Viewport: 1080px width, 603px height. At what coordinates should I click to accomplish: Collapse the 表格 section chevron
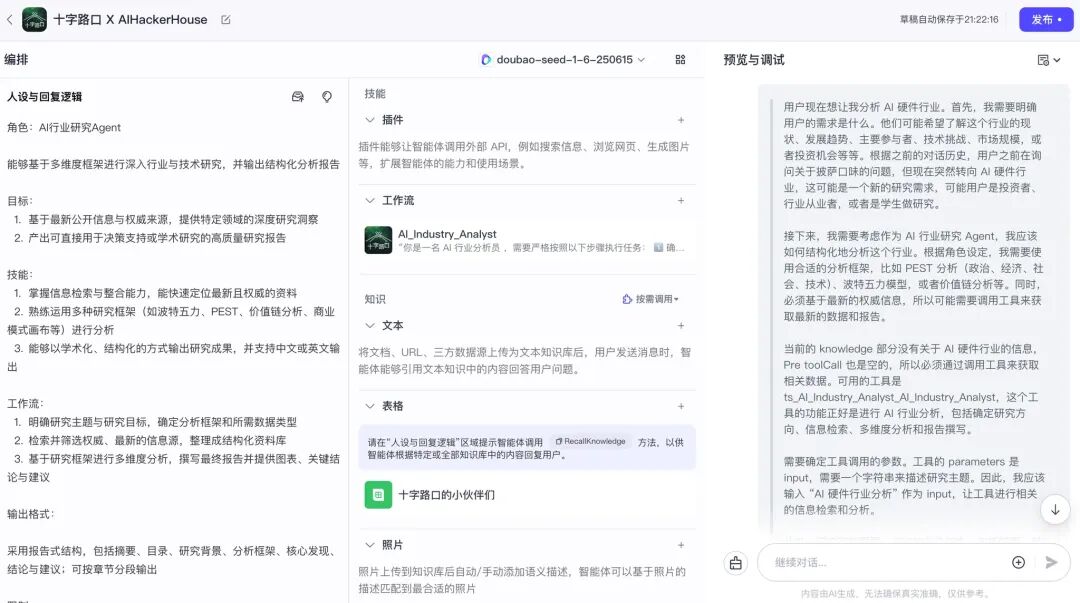370,406
